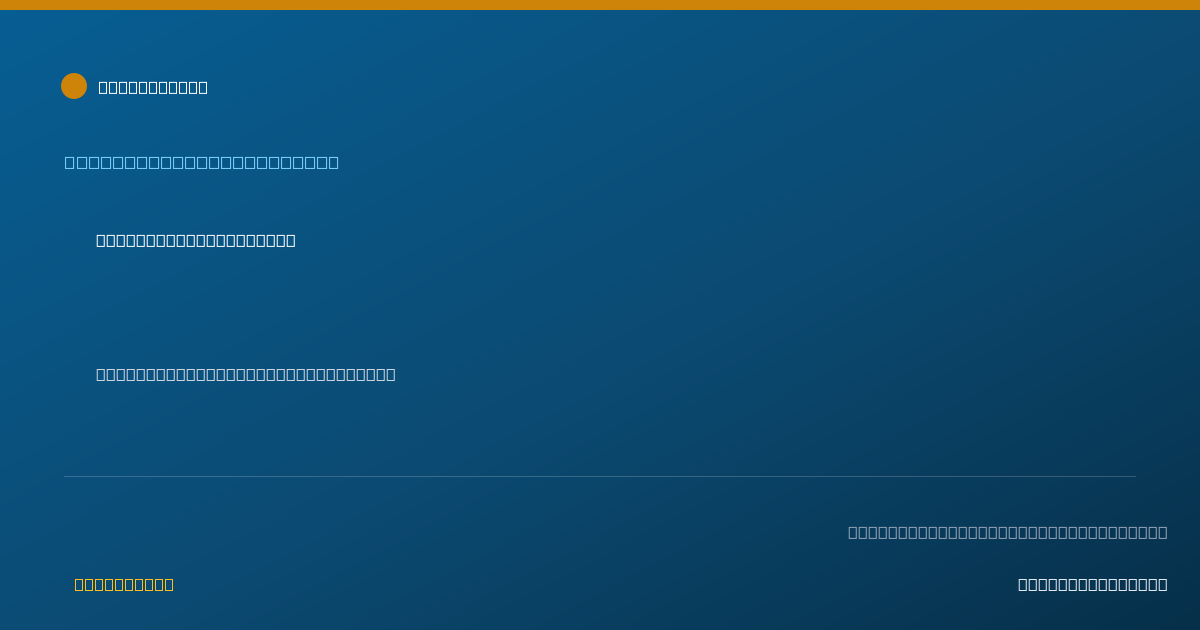Select the white text label at bottom-right
Viewport: 1200px width, 630px height.
(x=1093, y=584)
